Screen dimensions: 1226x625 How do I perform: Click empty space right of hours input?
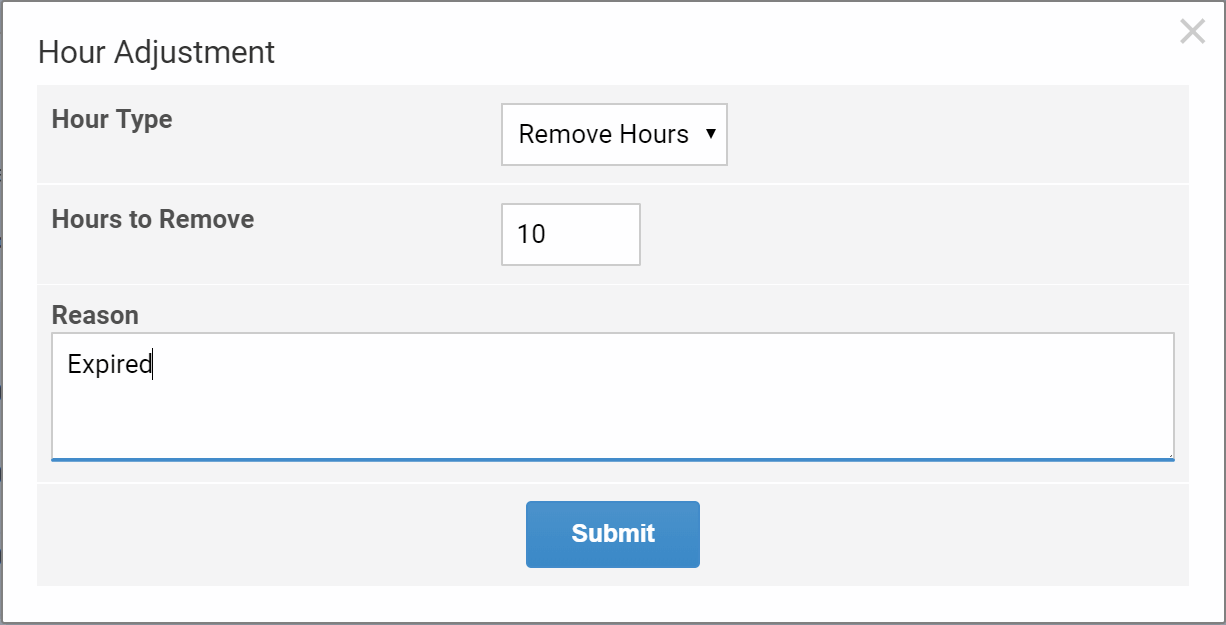pyautogui.click(x=900, y=235)
